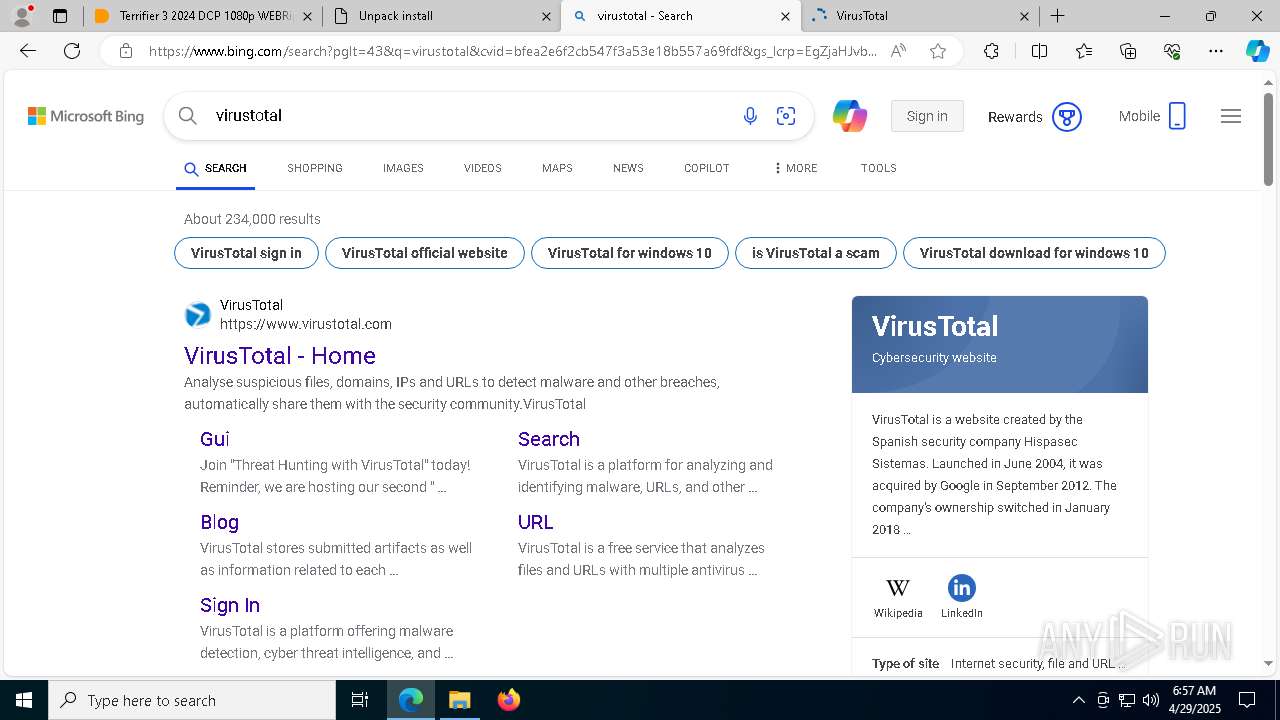Select the MAPS search category
1280x720 pixels.
557,168
